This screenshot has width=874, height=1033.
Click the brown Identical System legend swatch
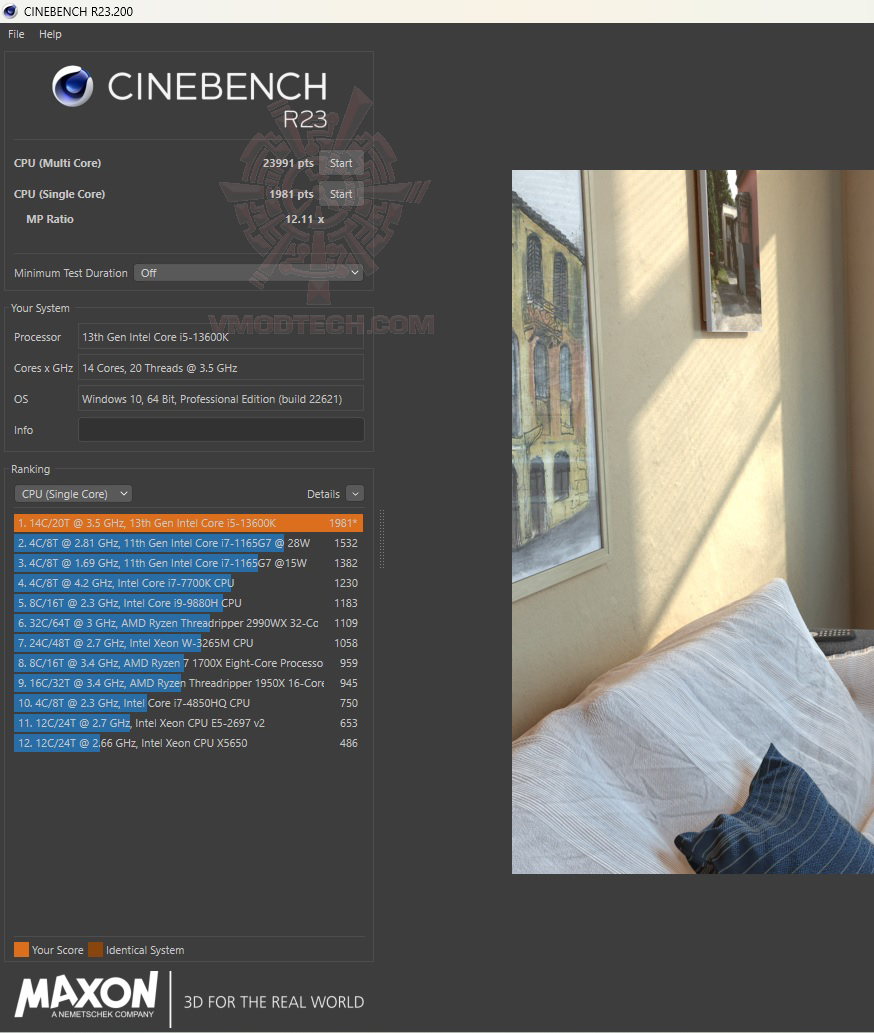point(96,950)
